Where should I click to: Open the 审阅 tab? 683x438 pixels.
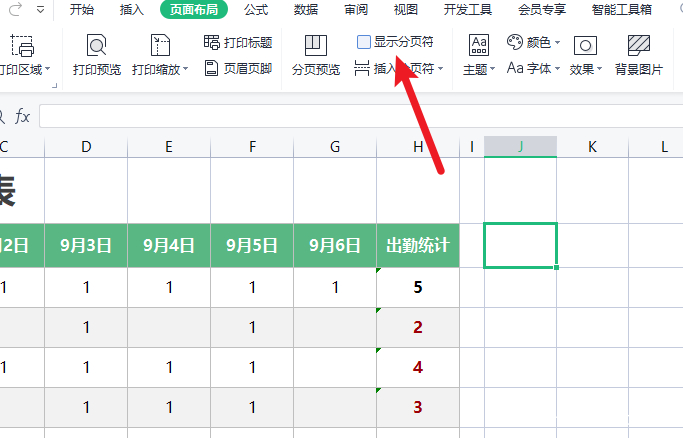tap(356, 9)
